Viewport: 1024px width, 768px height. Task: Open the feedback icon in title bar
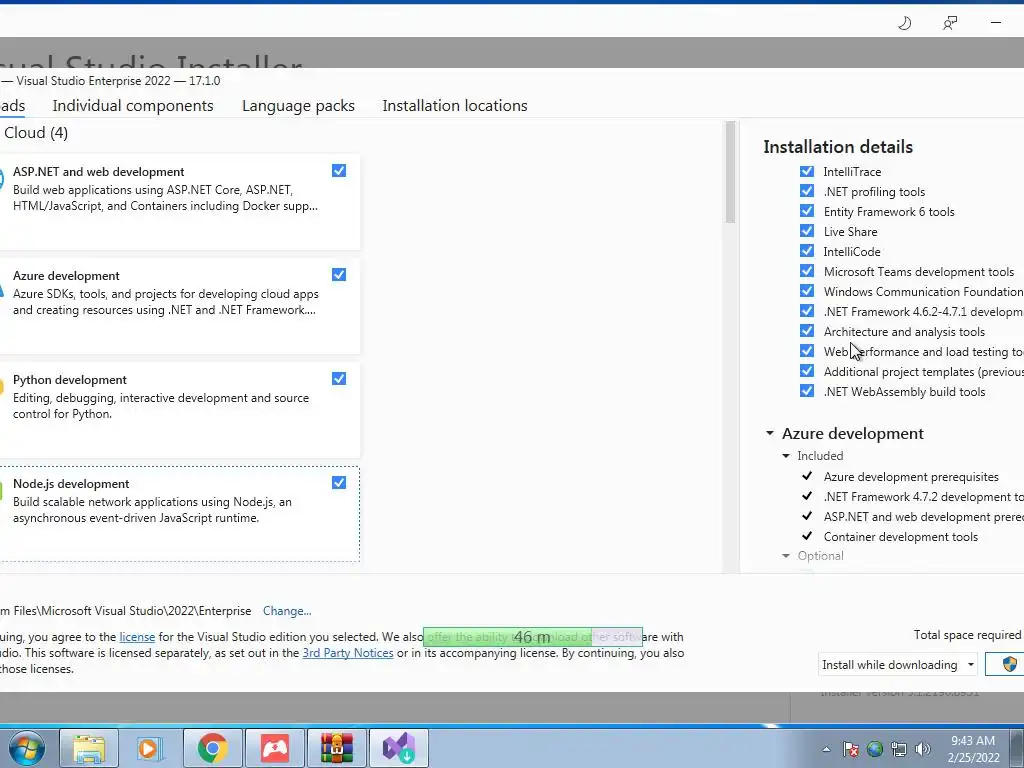(x=950, y=24)
